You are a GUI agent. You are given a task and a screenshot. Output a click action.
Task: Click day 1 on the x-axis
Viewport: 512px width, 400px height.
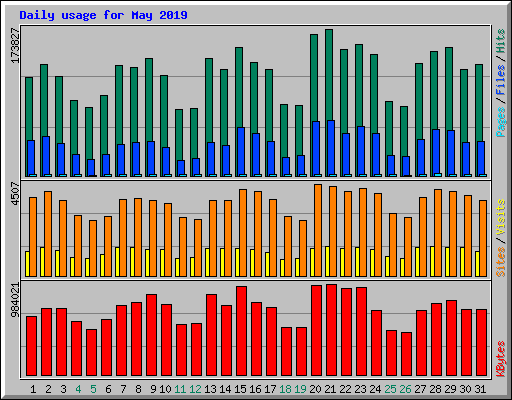pos(33,389)
